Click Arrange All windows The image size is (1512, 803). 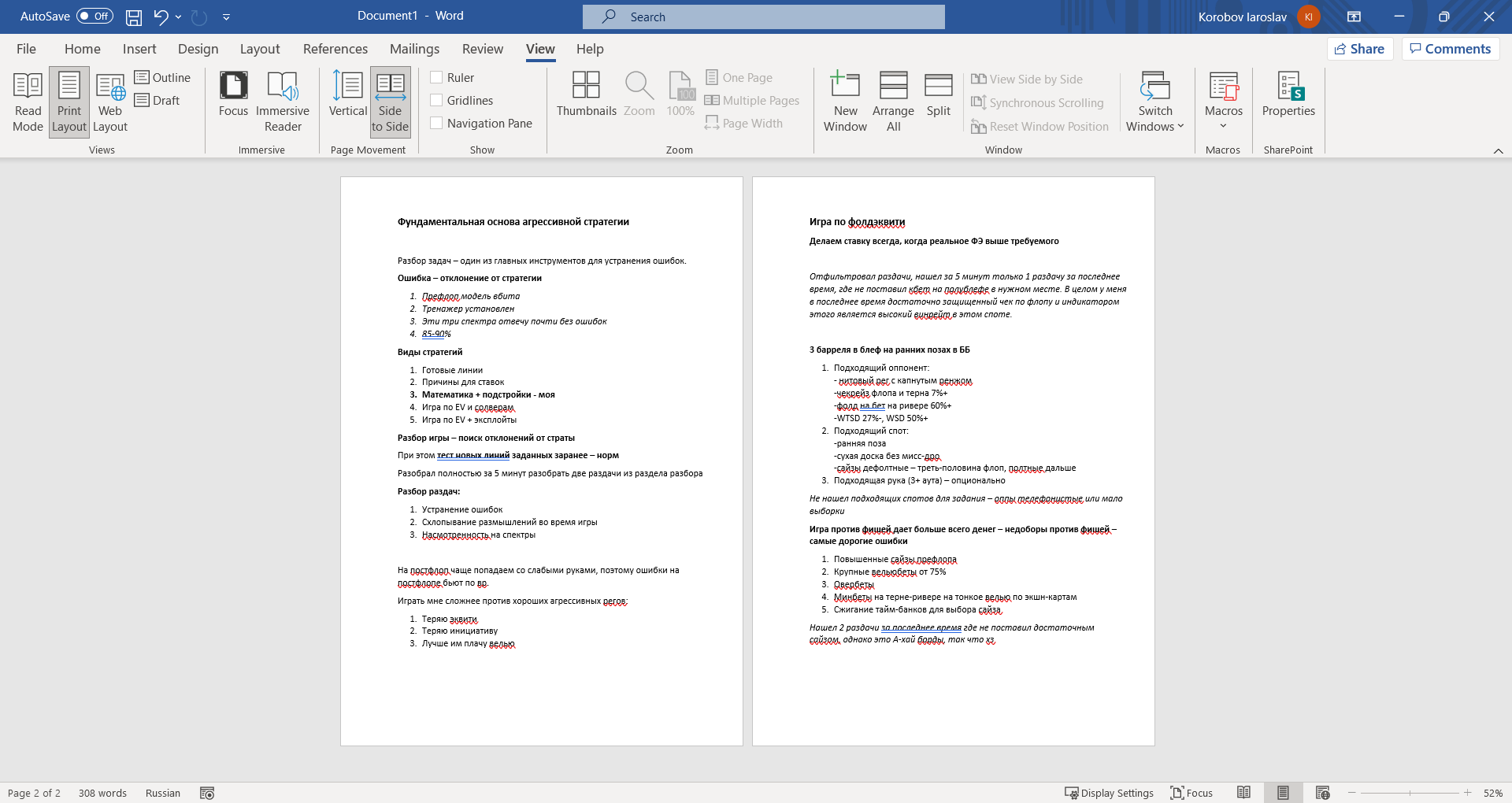(893, 102)
